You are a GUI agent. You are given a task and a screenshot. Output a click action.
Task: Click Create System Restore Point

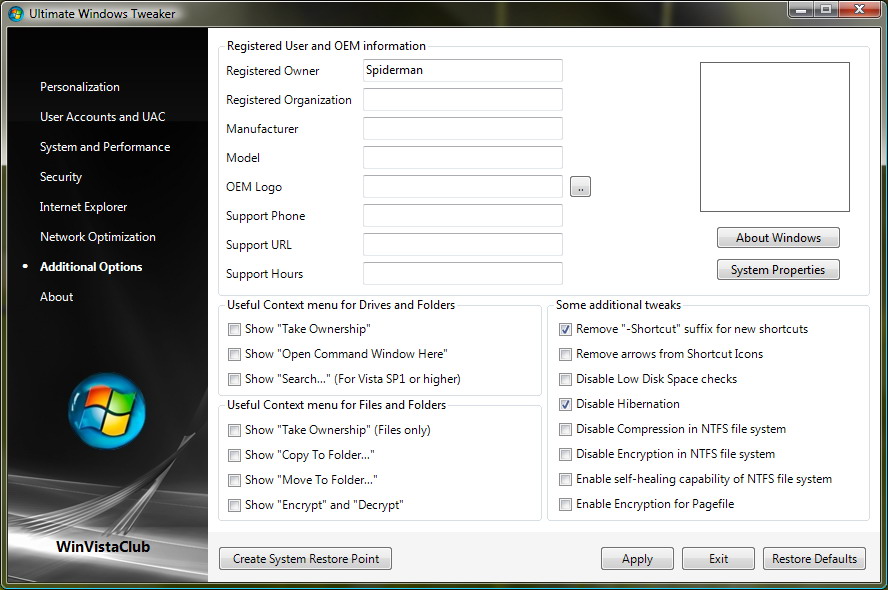(305, 559)
